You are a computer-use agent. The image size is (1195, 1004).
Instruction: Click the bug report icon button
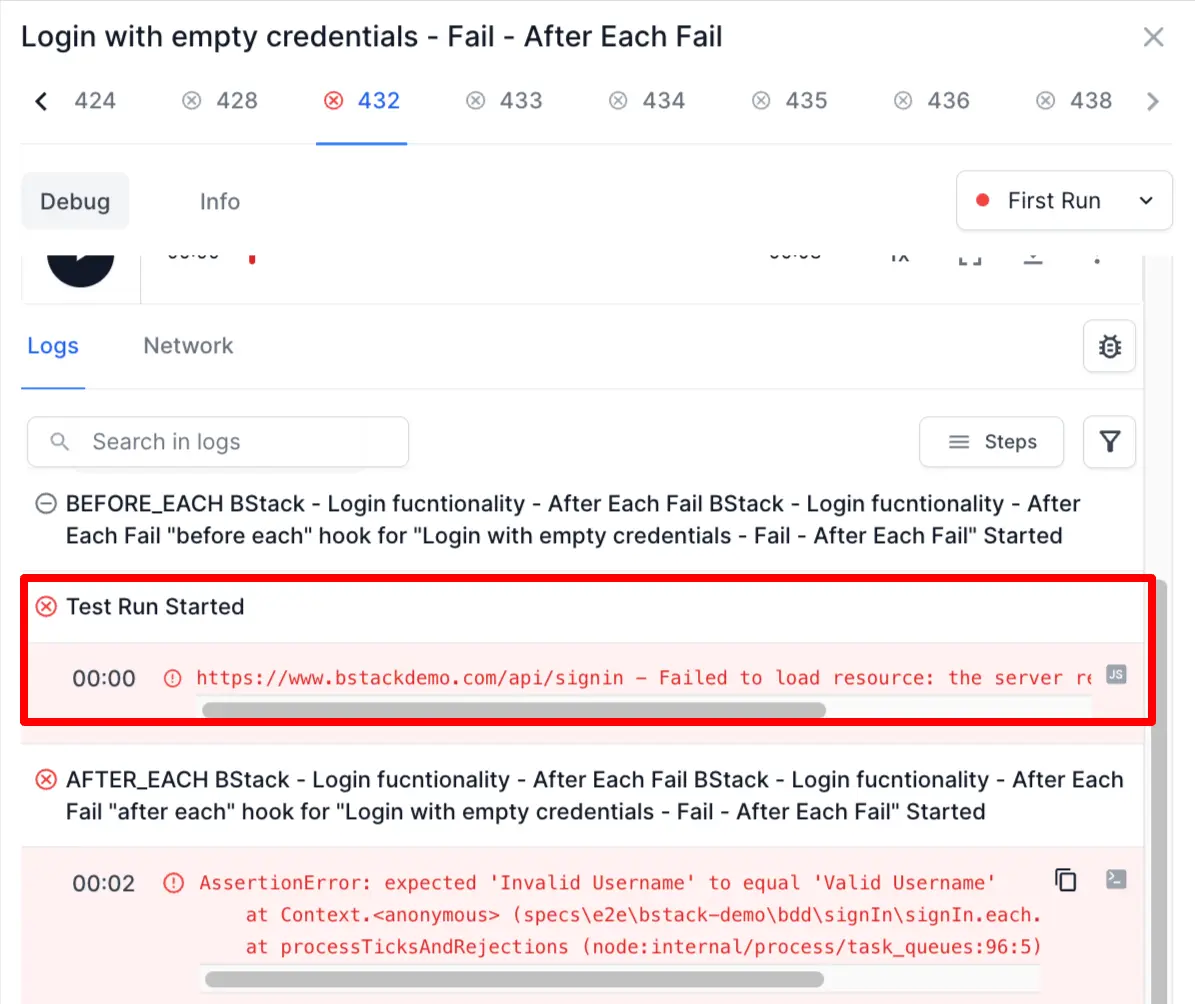(x=1109, y=346)
